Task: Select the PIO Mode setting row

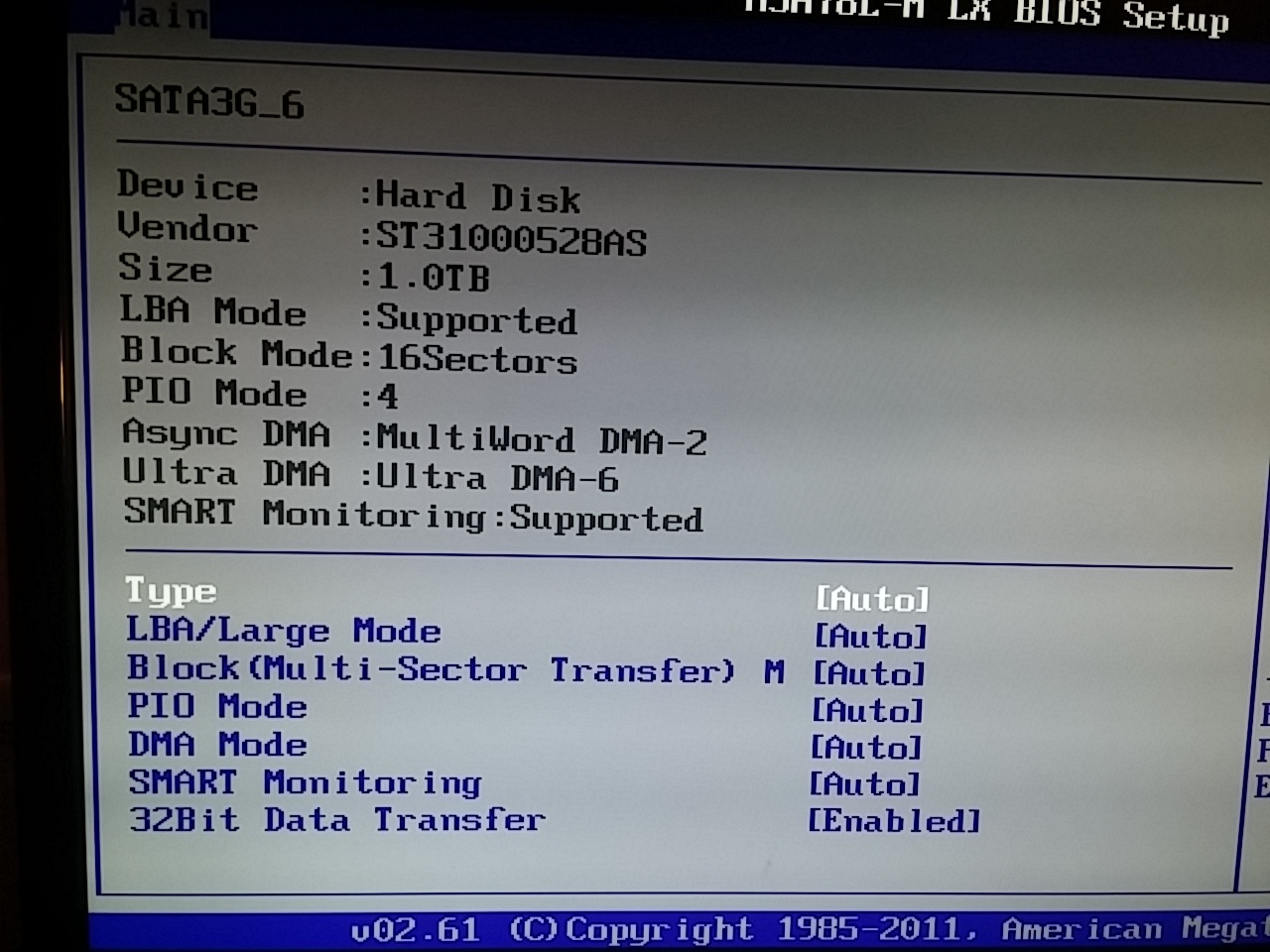Action: pyautogui.click(x=217, y=706)
